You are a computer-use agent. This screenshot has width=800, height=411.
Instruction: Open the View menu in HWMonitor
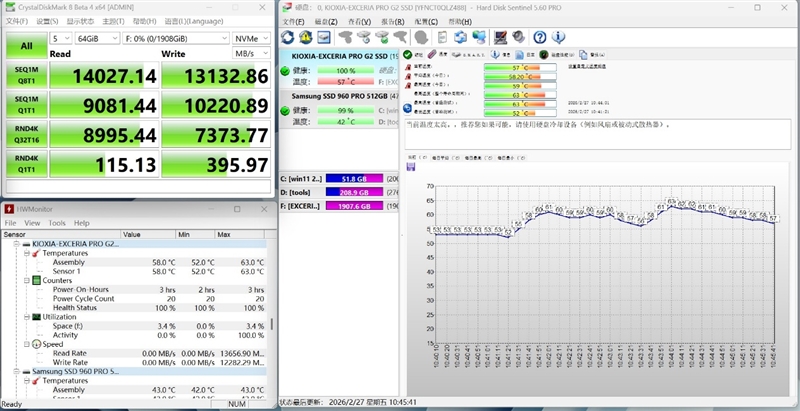32,223
